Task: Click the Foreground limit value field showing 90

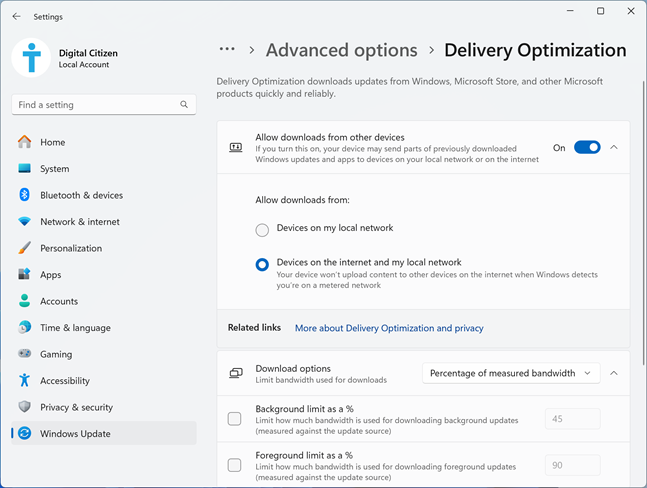Action: tap(573, 465)
